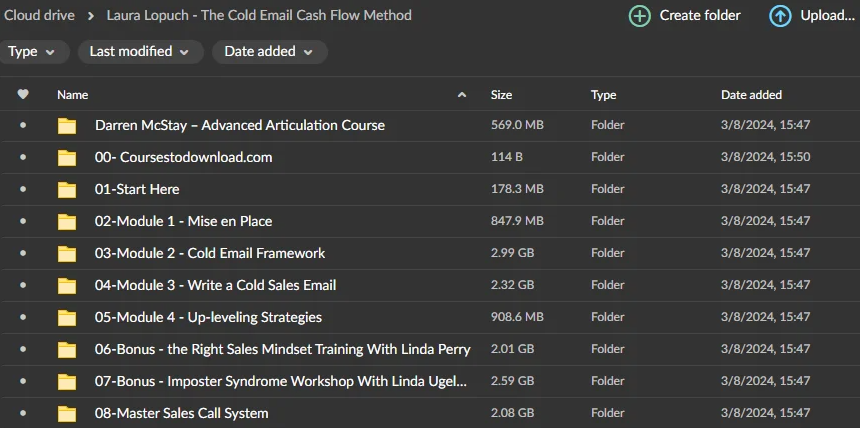The width and height of the screenshot is (860, 428).
Task: Sort by Date added column header
Action: (x=751, y=95)
